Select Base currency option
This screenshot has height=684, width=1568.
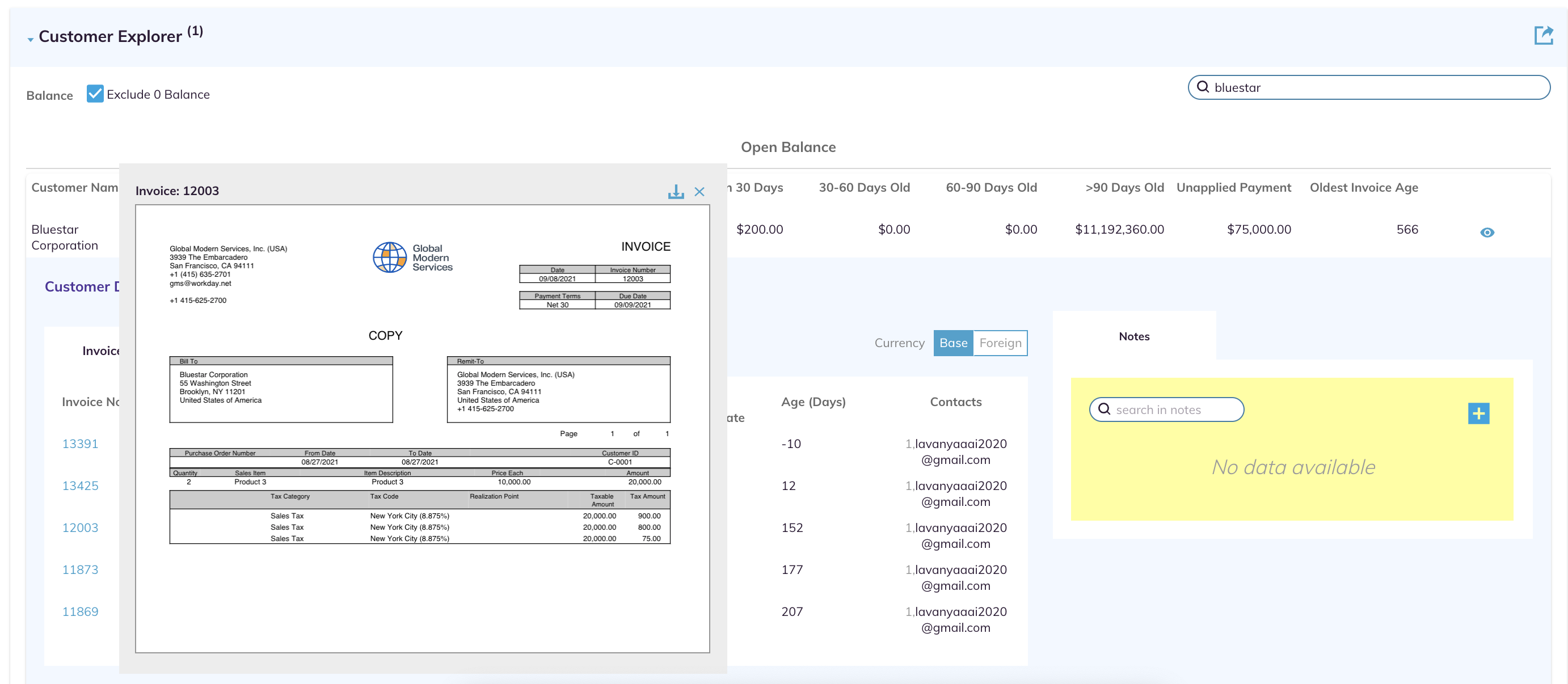[x=953, y=343]
